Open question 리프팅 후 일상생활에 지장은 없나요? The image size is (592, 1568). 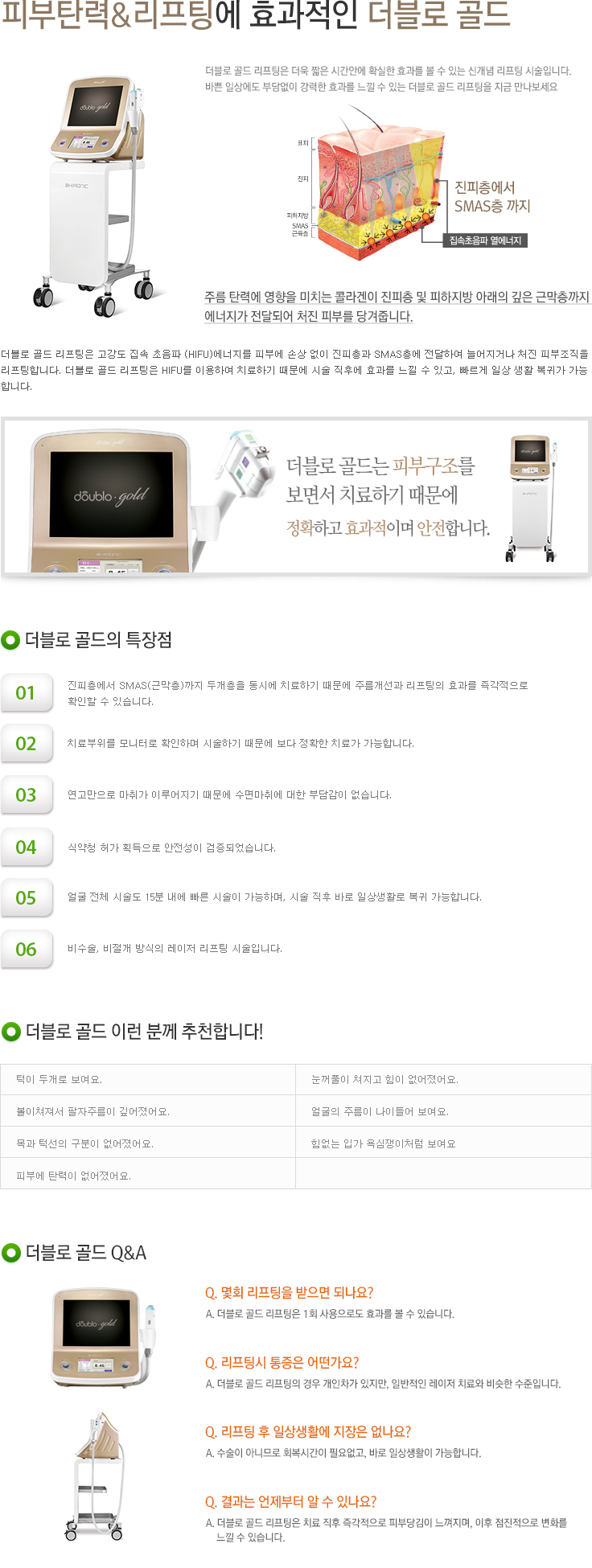pyautogui.click(x=307, y=1431)
